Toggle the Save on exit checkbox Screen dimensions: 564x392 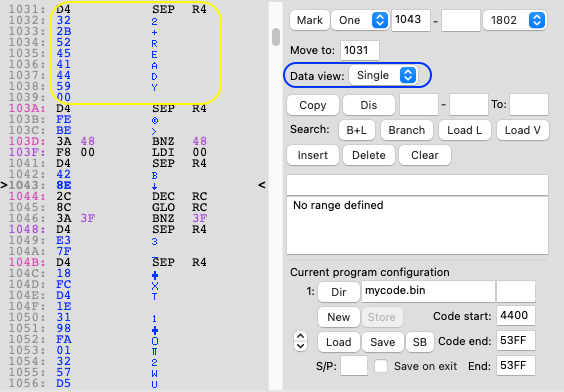pos(381,366)
